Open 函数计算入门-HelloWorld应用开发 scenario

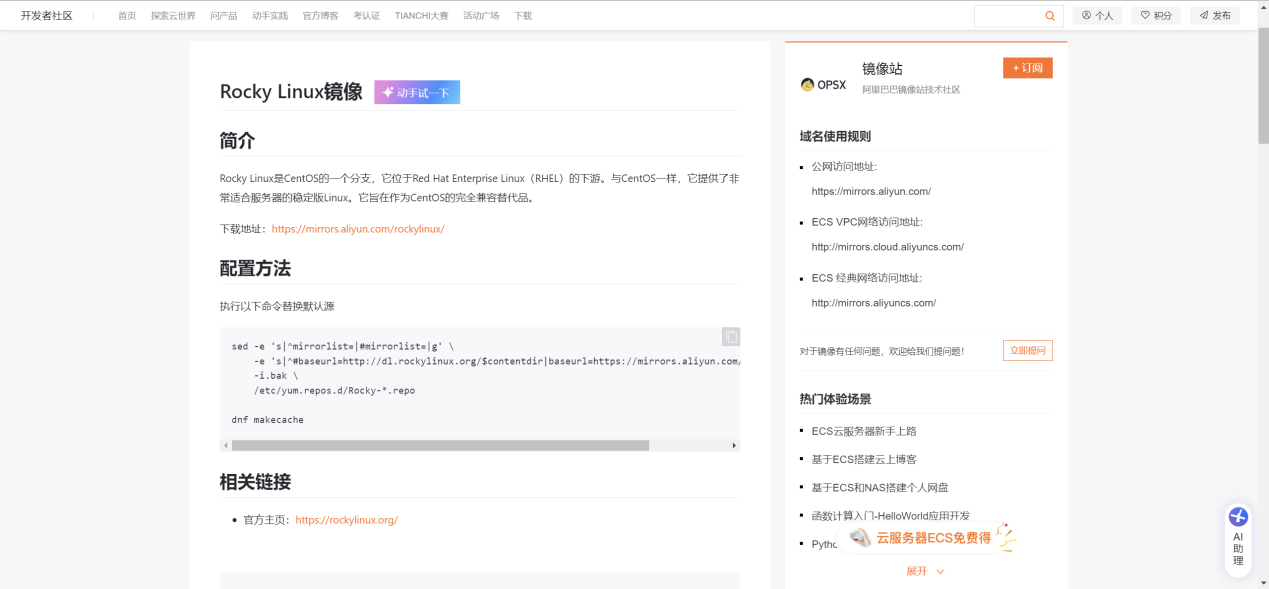[890, 515]
